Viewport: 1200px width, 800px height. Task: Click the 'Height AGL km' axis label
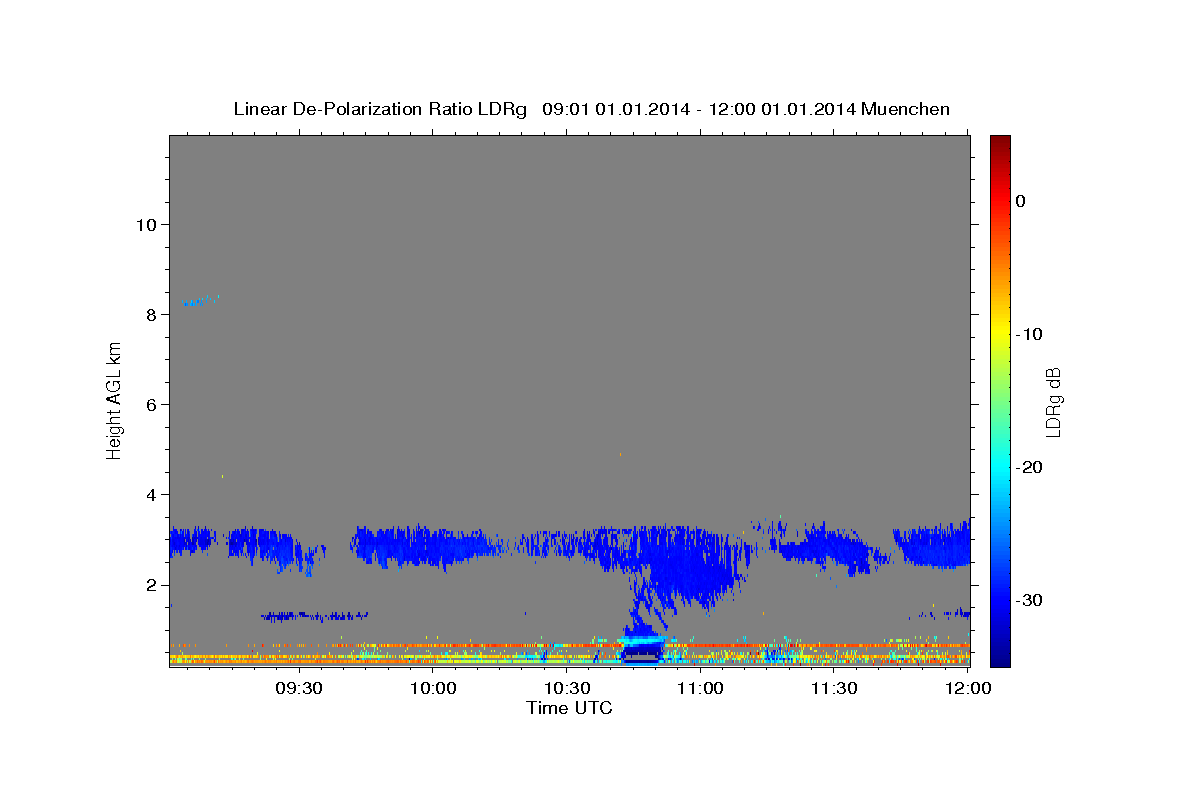click(x=114, y=400)
